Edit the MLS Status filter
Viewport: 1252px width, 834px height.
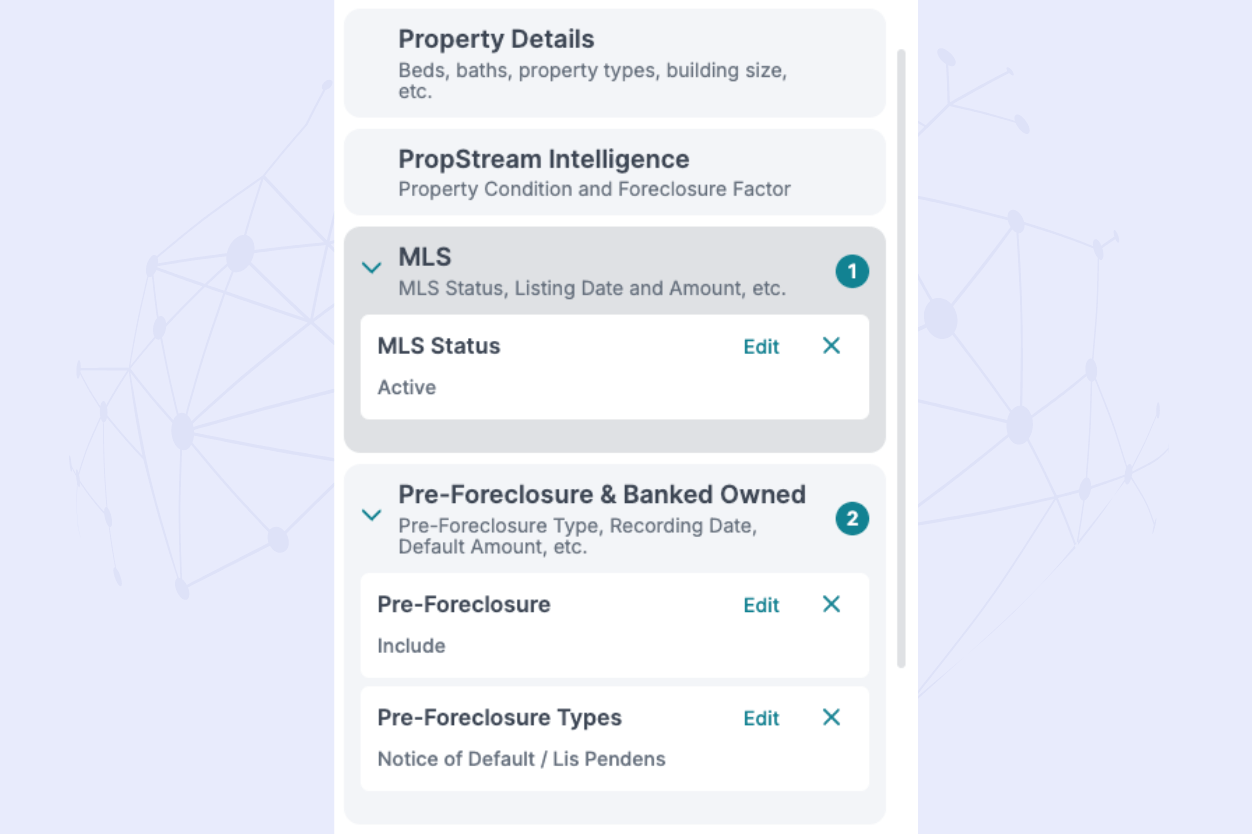coord(761,346)
